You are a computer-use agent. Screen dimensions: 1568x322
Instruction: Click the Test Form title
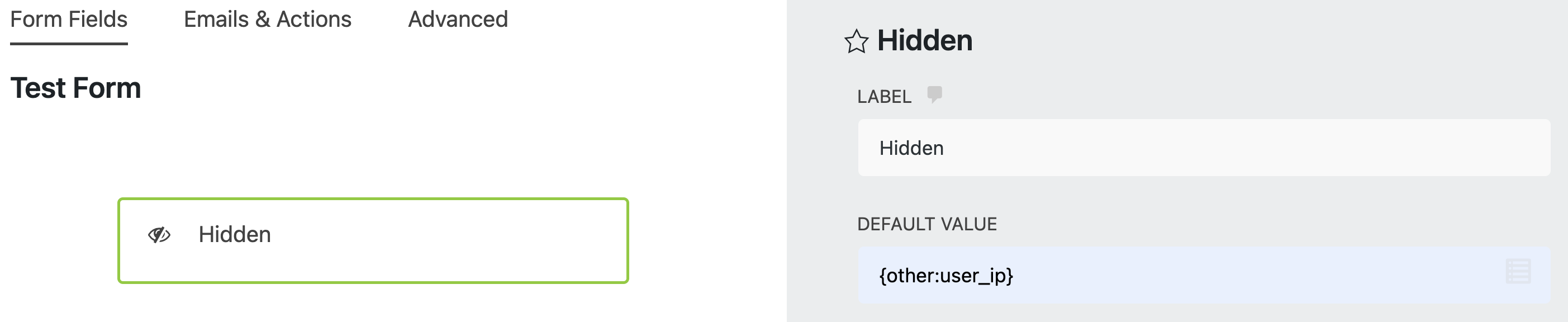77,88
